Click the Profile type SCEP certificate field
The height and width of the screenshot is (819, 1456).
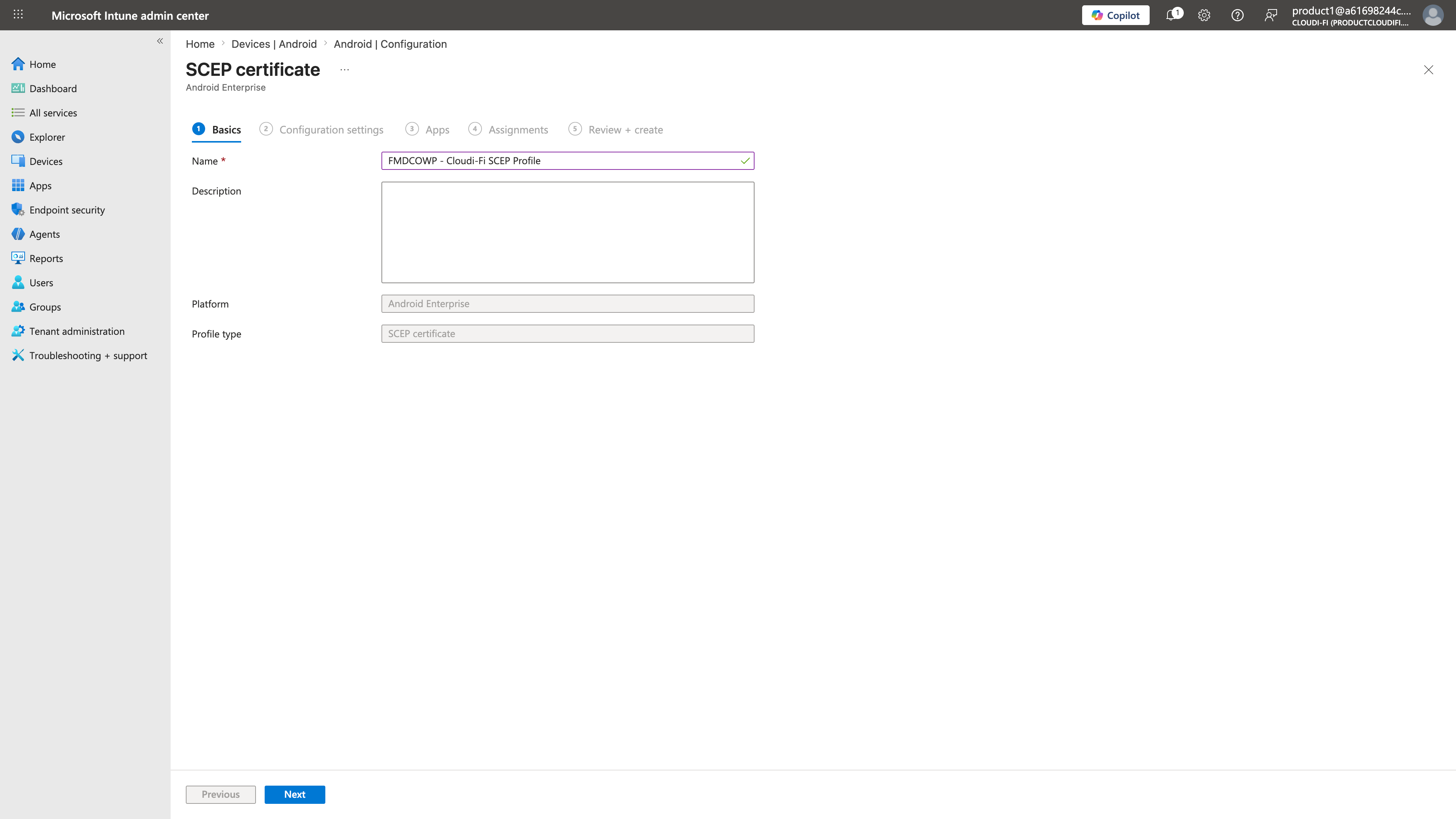pos(568,334)
